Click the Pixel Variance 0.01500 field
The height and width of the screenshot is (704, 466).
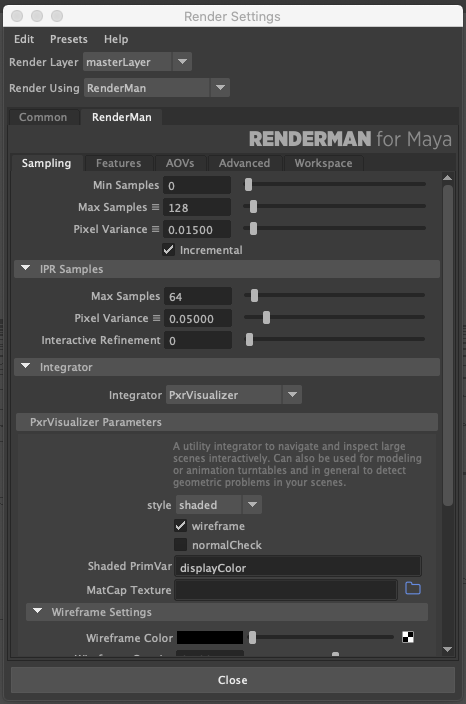[197, 229]
